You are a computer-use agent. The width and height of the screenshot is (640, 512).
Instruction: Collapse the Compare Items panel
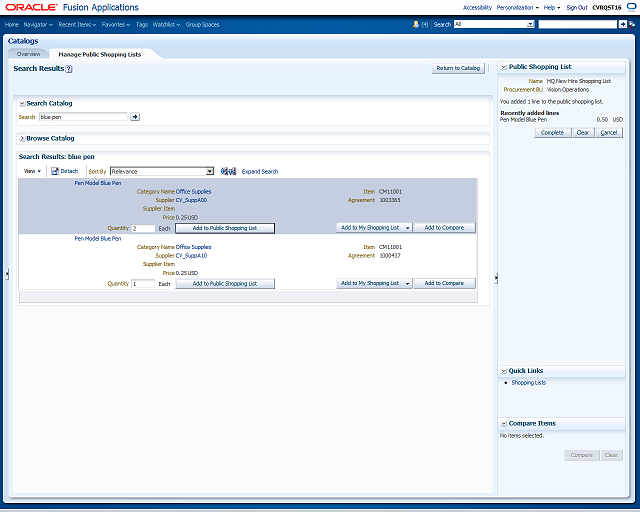(504, 424)
